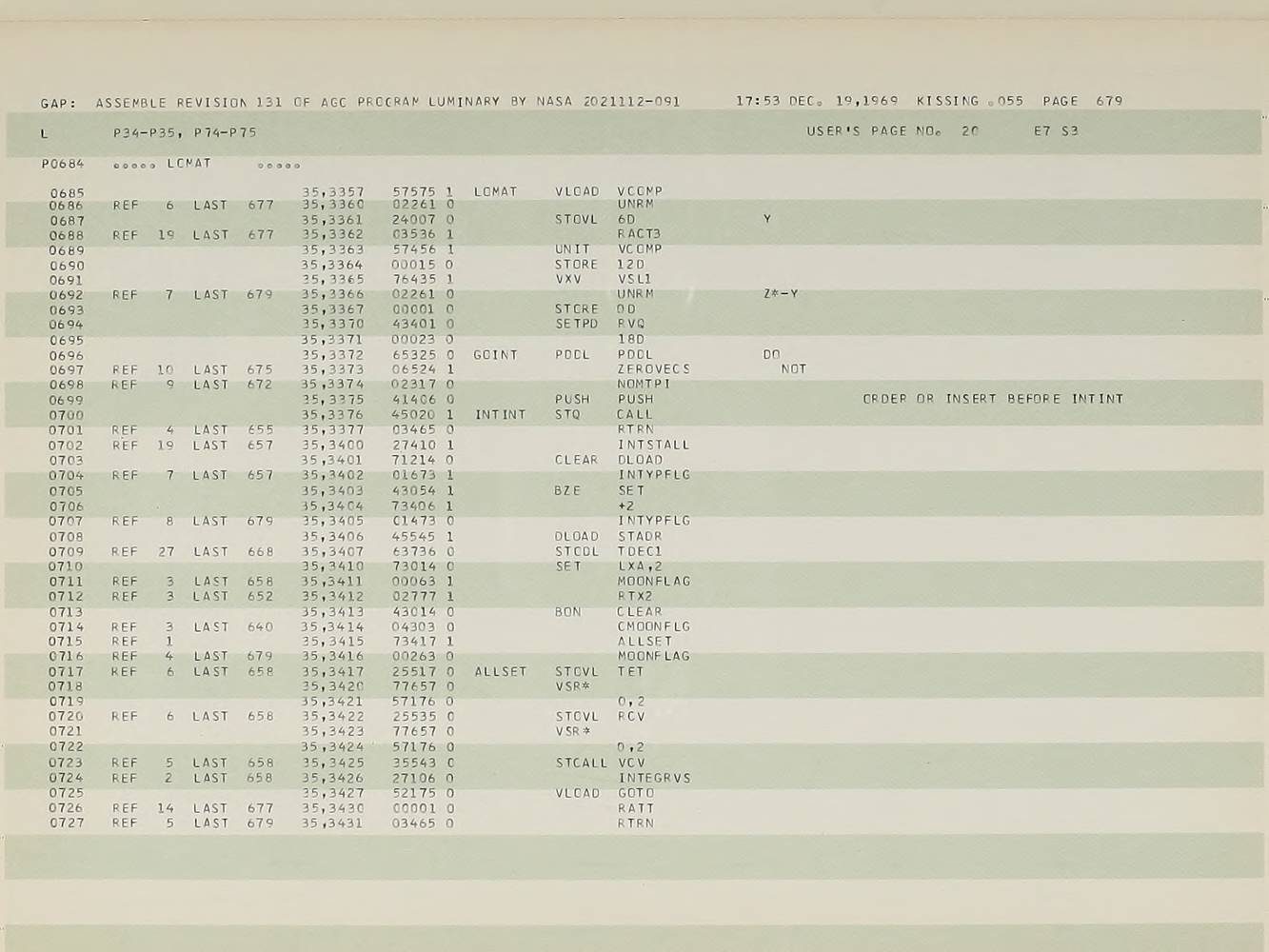
Task: Select the 'TET' operand
Action: tap(630, 672)
